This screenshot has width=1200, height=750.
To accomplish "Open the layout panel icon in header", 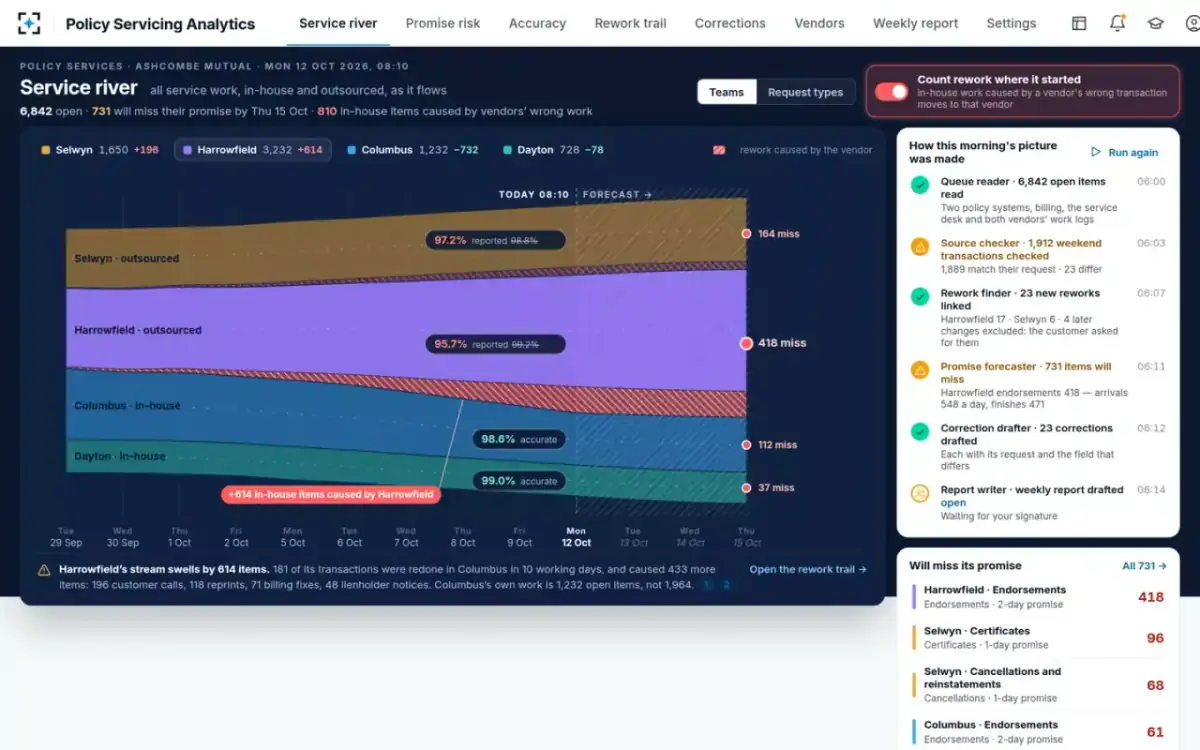I will coord(1079,23).
